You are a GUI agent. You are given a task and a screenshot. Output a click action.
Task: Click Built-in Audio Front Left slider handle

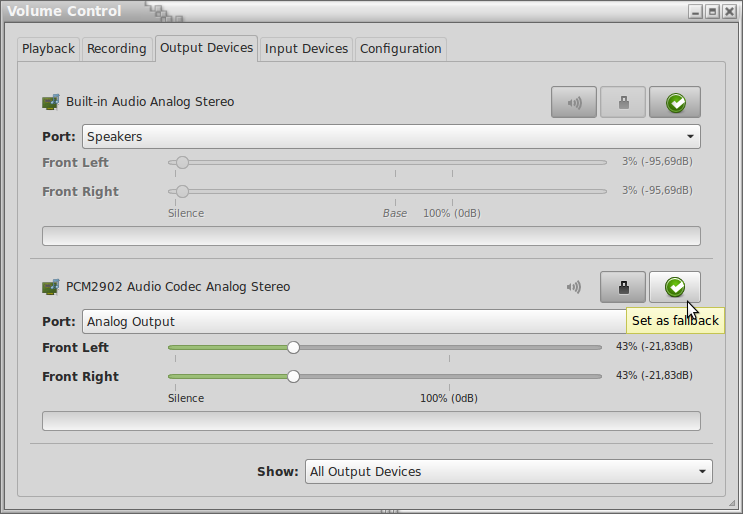pyautogui.click(x=182, y=162)
